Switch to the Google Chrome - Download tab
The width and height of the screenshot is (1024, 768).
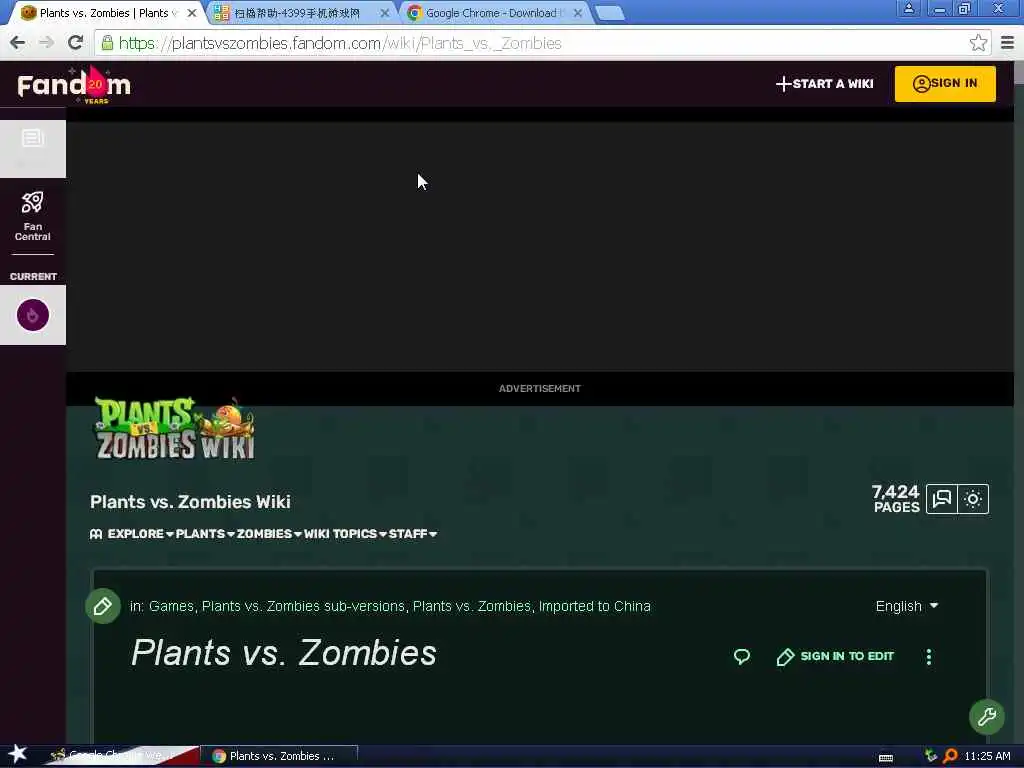coord(490,13)
